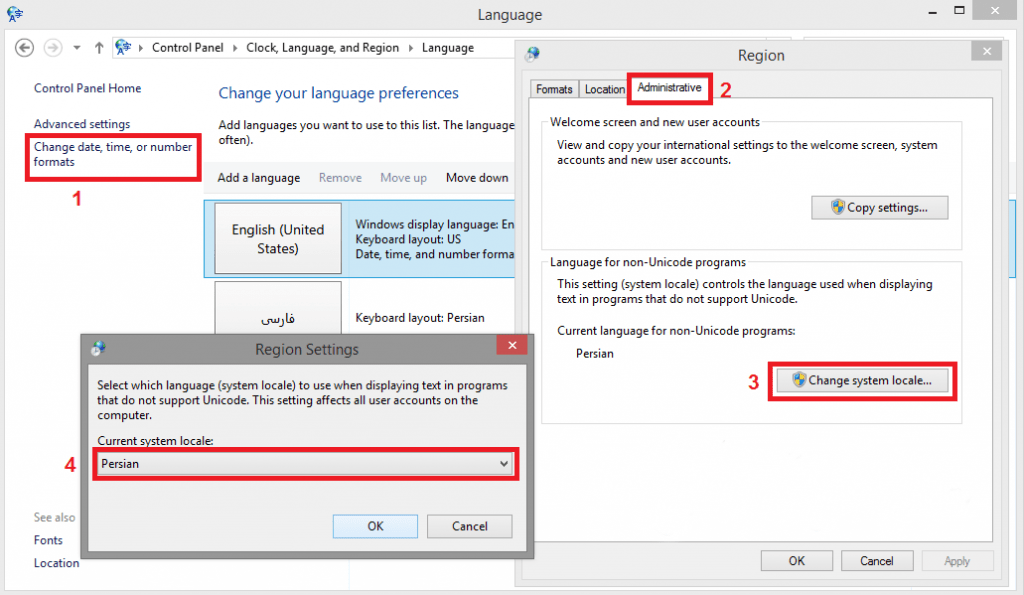Click Apply in the Region dialog
The height and width of the screenshot is (595, 1024).
[957, 561]
